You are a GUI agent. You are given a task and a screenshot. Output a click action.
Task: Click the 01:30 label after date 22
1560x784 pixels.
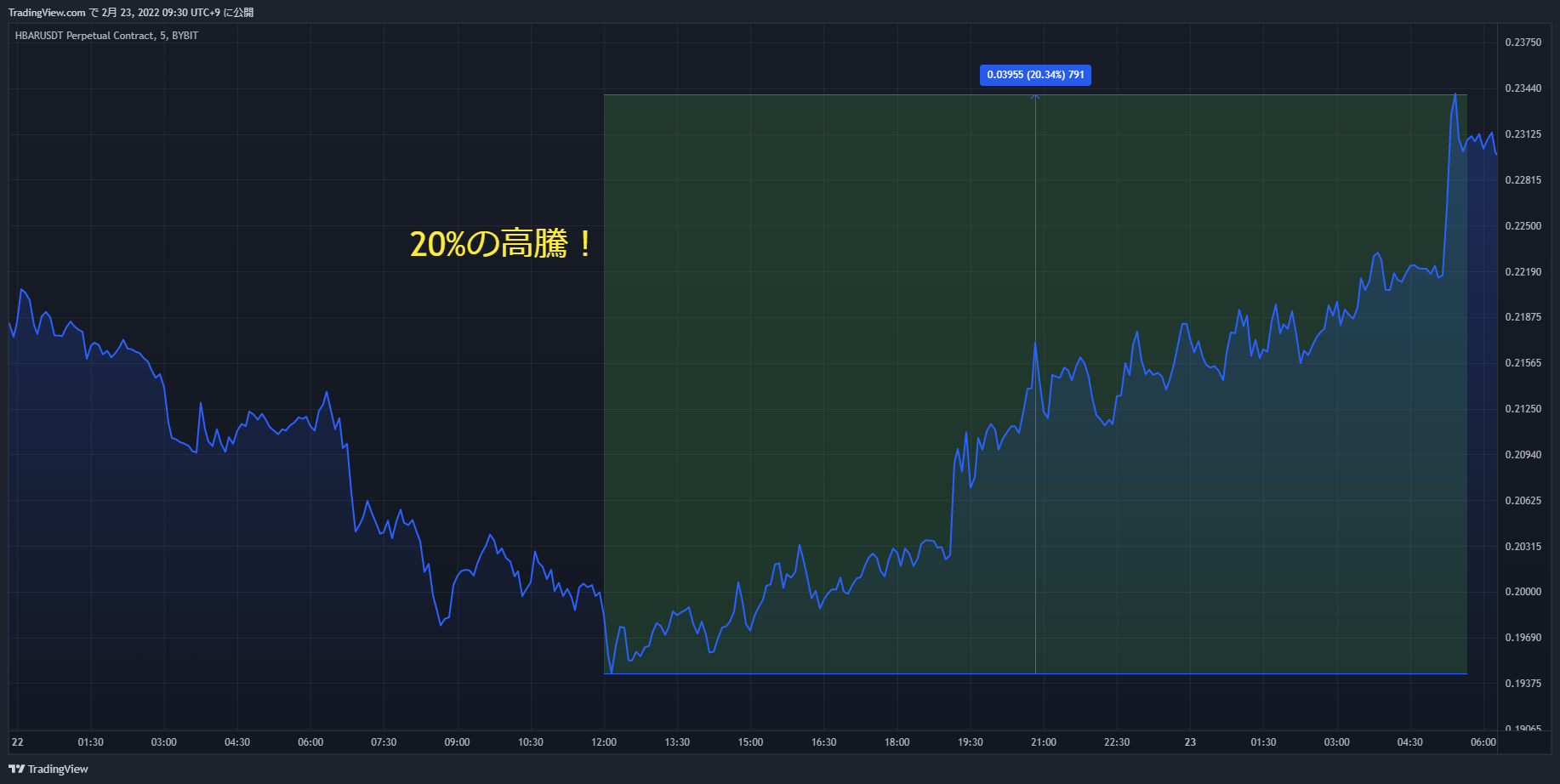click(91, 742)
